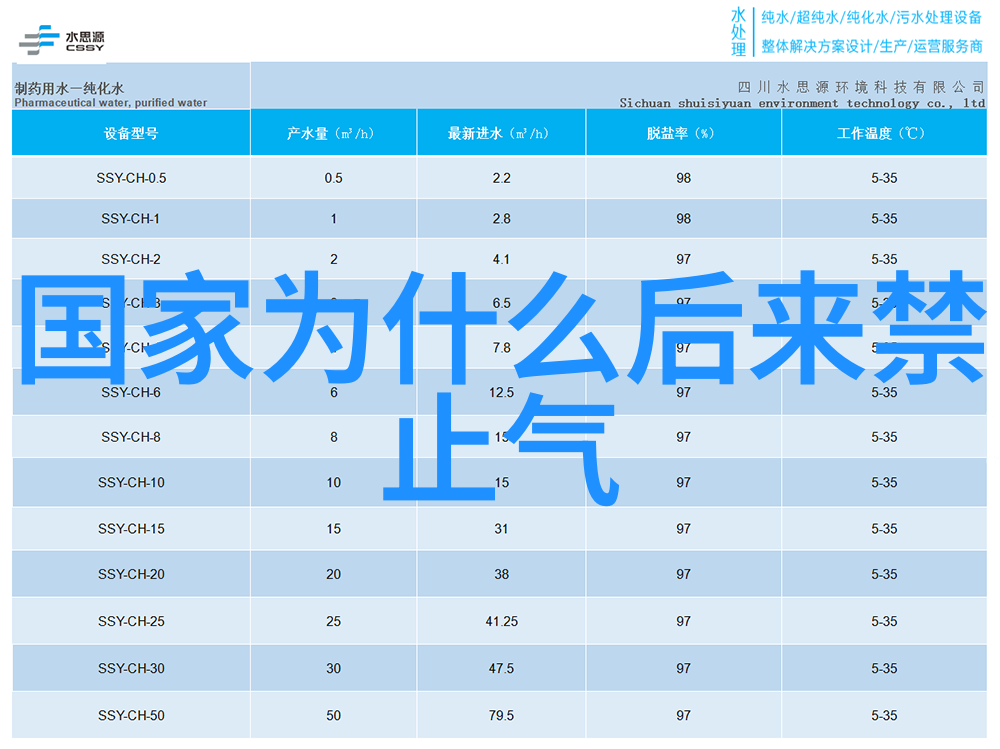This screenshot has height=749, width=1000.
Task: Click inlet water value '47.5'
Action: click(501, 669)
